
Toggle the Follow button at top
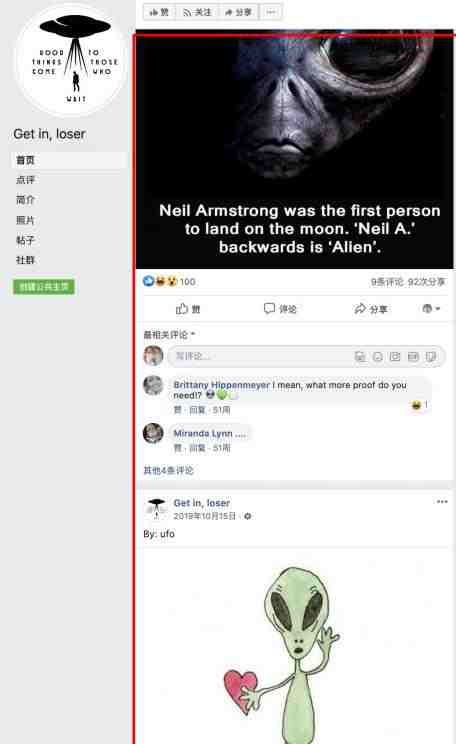pos(197,12)
